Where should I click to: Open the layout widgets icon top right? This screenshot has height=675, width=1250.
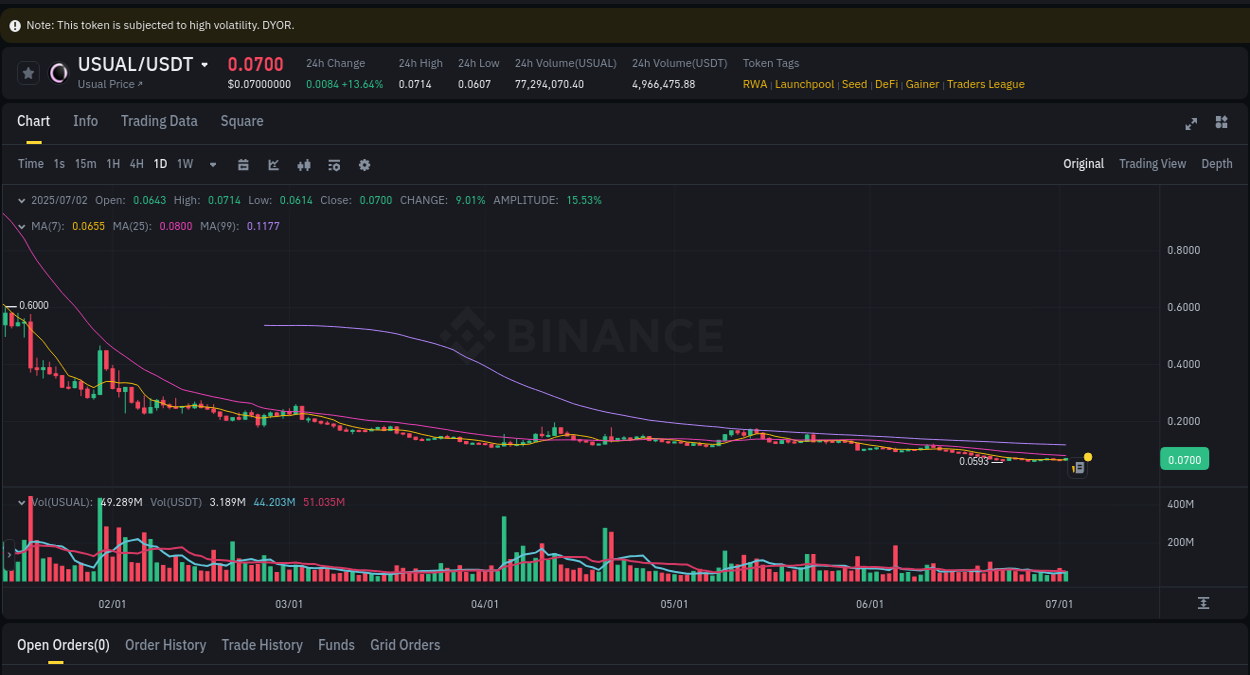(1221, 123)
